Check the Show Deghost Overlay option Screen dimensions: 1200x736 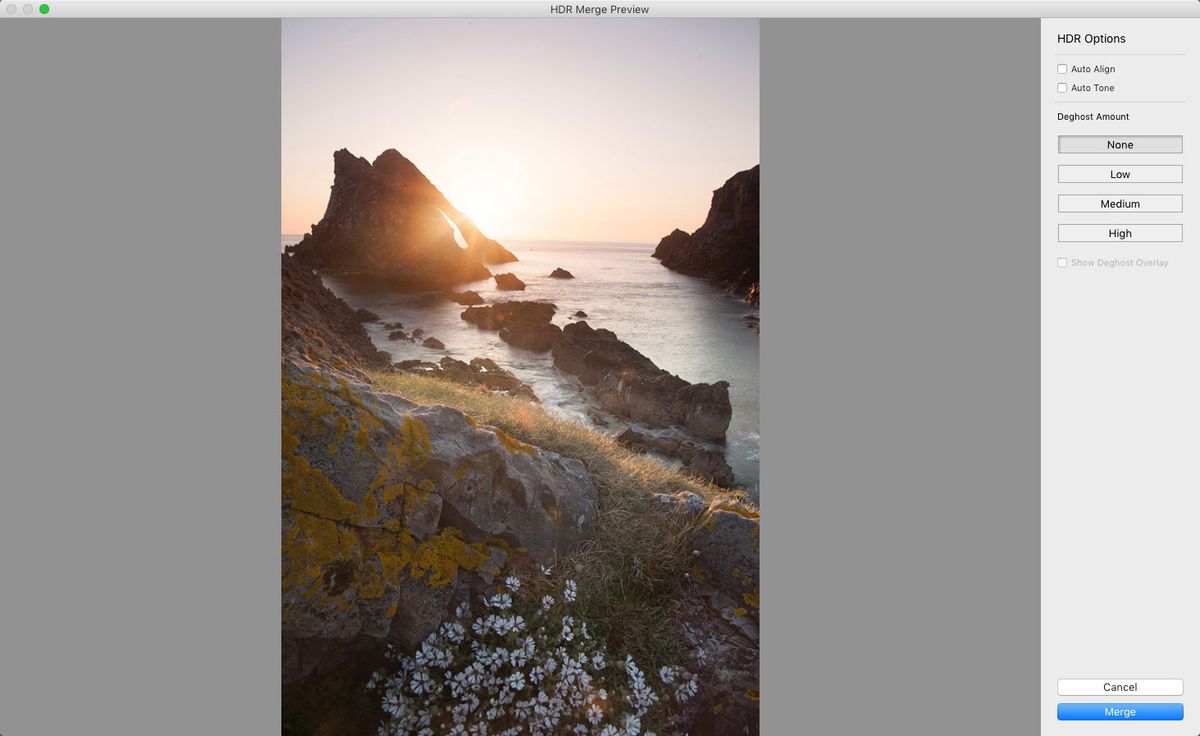point(1062,262)
